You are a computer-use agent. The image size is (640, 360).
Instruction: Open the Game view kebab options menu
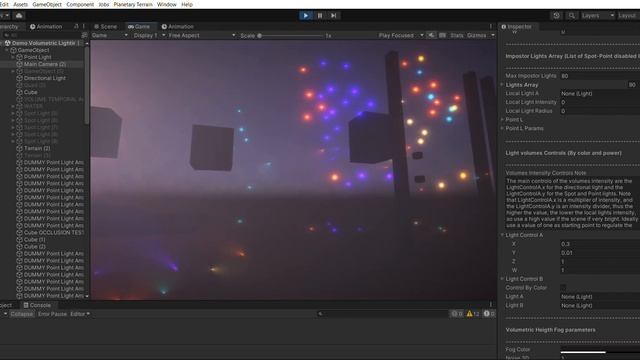point(491,27)
